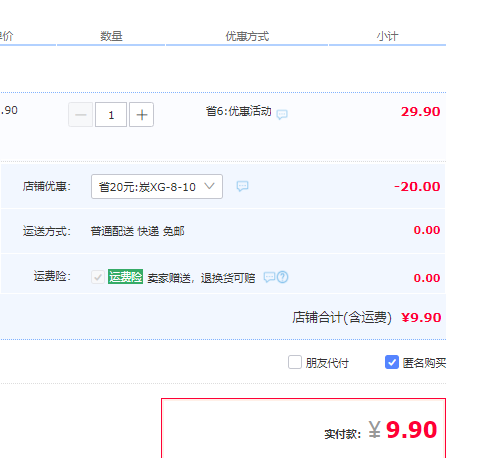Expand the store discount chevron arrow

click(209, 186)
